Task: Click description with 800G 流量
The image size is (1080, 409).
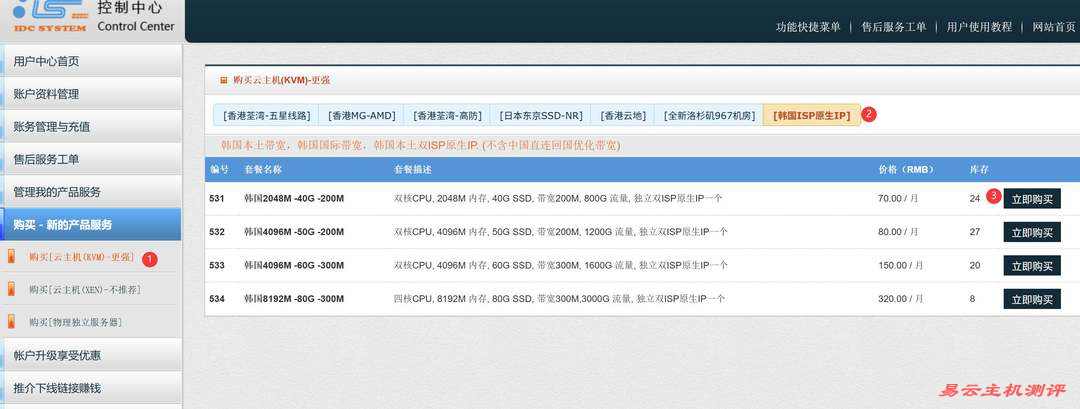Action: coord(558,198)
